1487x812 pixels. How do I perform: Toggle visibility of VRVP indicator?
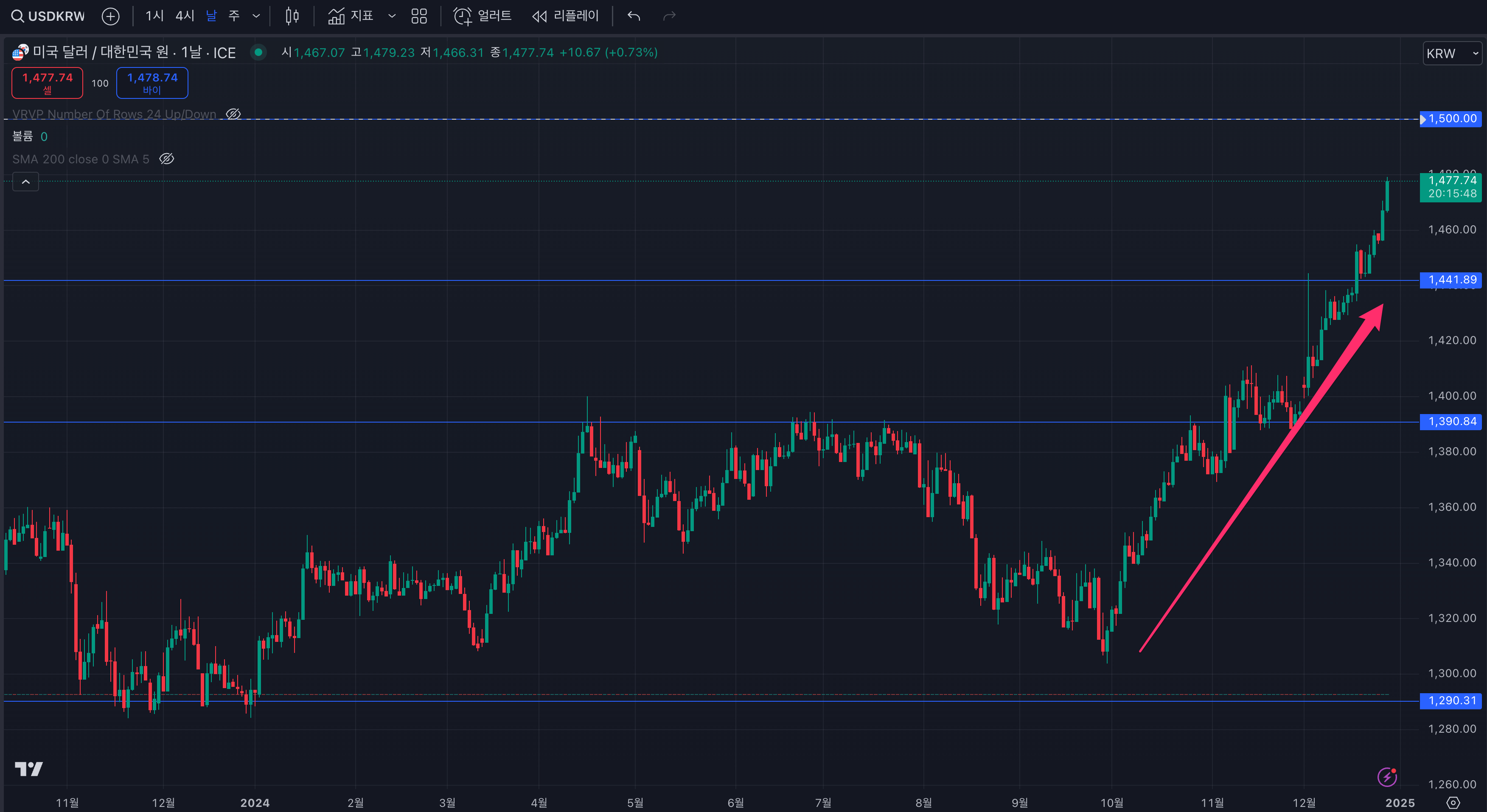(x=233, y=114)
